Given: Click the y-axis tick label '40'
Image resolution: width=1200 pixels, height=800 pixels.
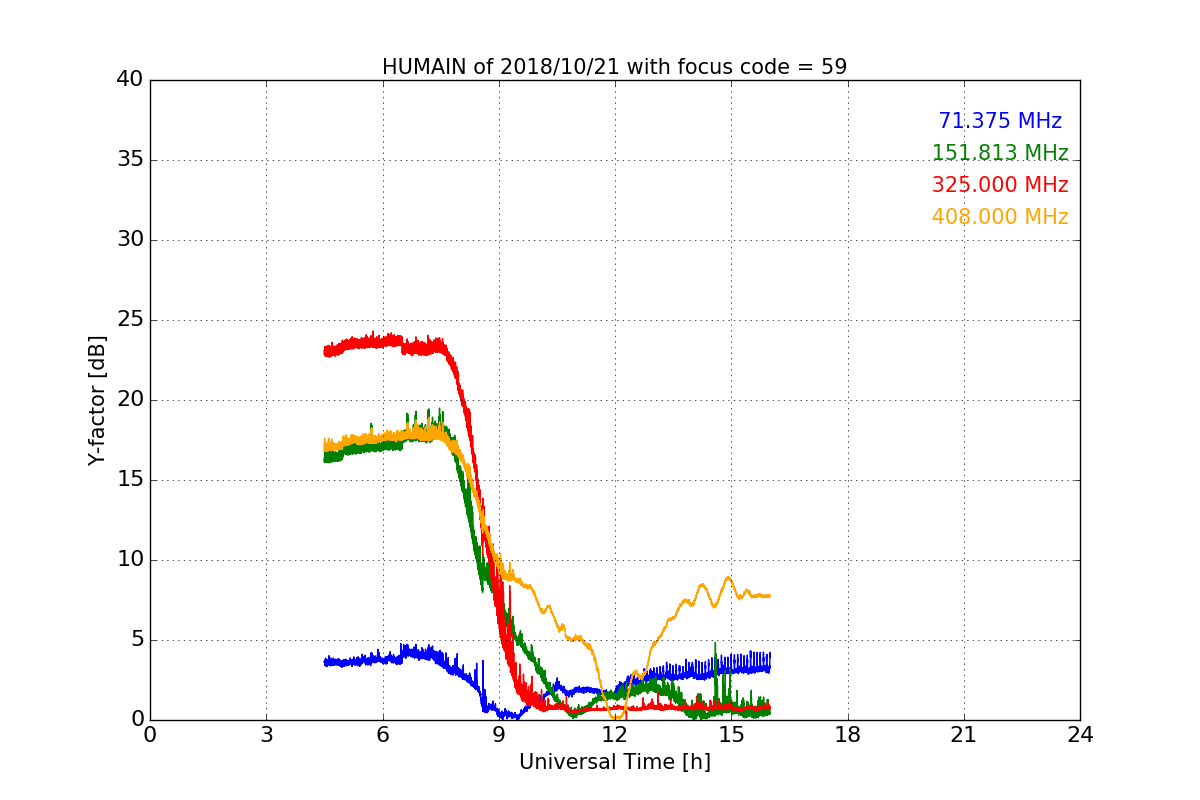Looking at the screenshot, I should click(130, 80).
